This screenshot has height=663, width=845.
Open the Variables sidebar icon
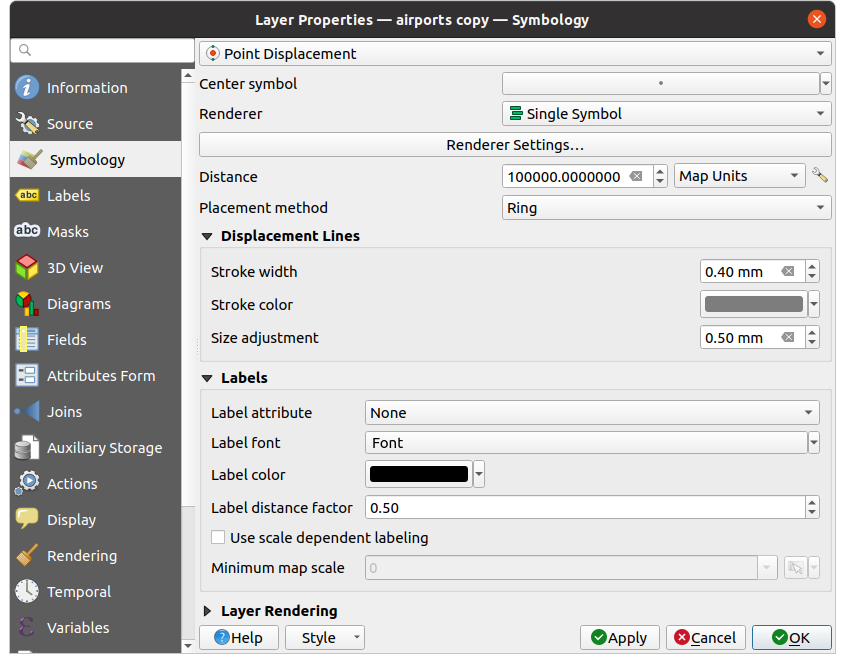(28, 627)
